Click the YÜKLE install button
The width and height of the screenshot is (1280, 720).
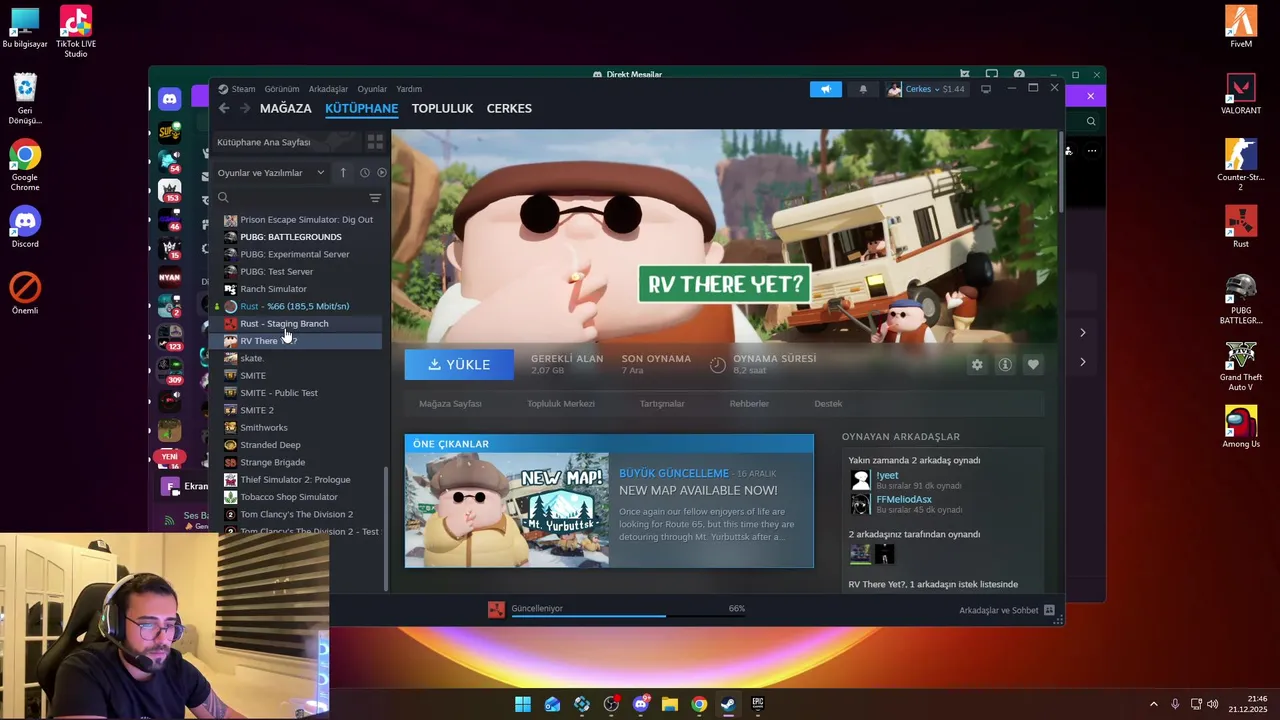pyautogui.click(x=459, y=365)
